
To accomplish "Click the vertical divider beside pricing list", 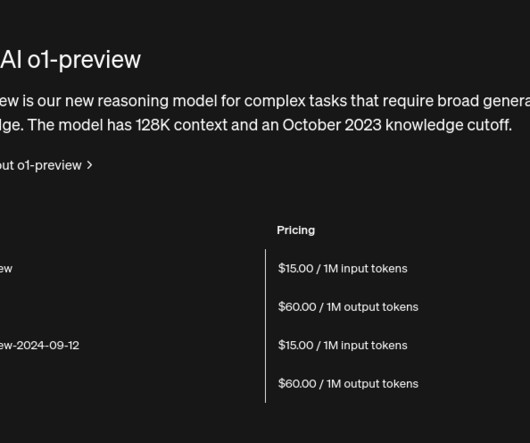I will pyautogui.click(x=265, y=326).
